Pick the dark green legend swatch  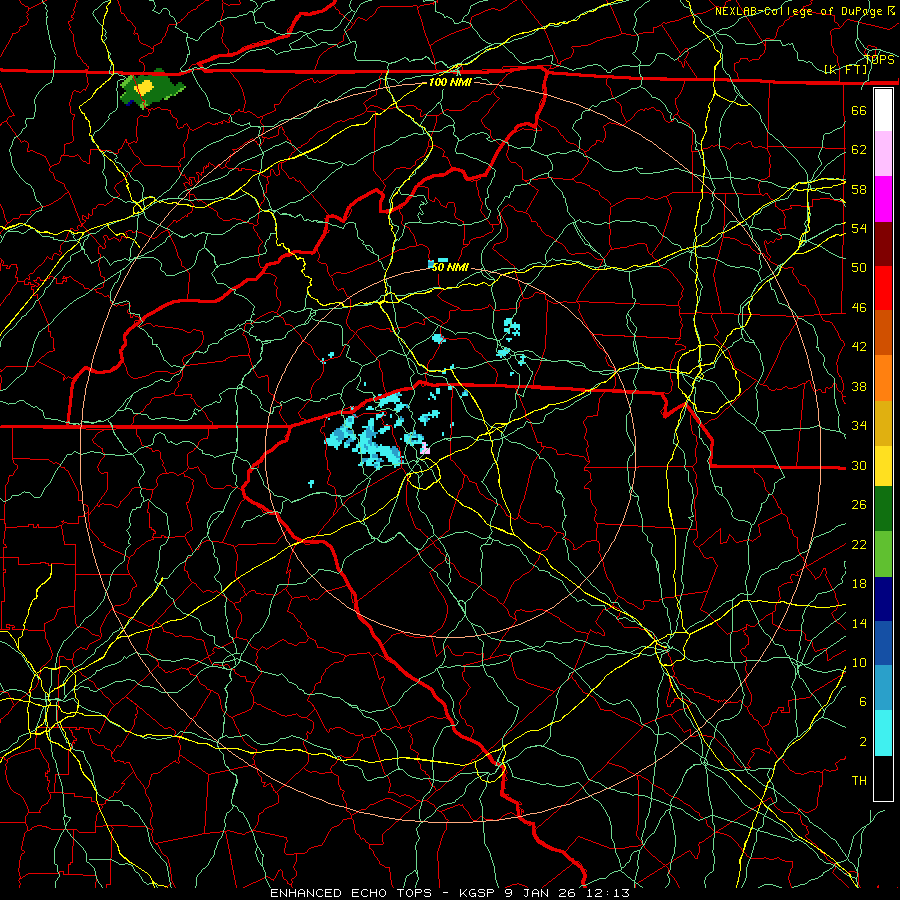pos(883,509)
